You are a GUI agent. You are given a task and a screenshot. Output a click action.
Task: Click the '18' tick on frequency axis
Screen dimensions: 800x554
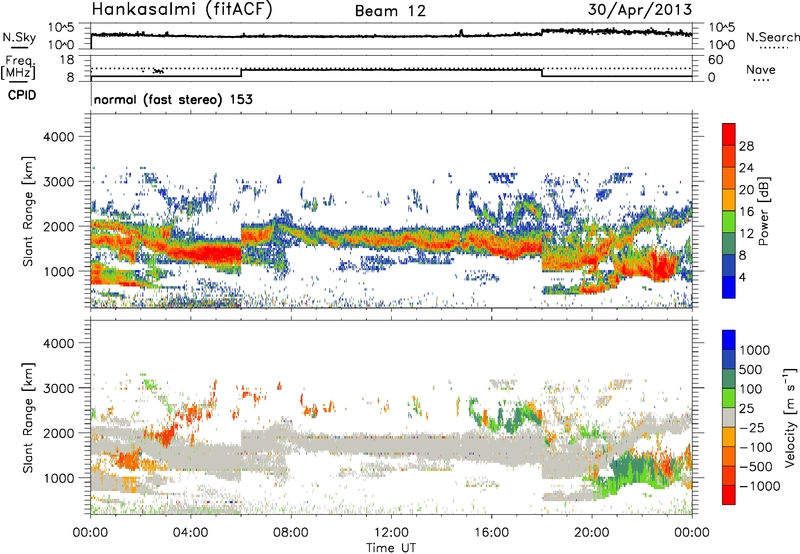coord(67,60)
